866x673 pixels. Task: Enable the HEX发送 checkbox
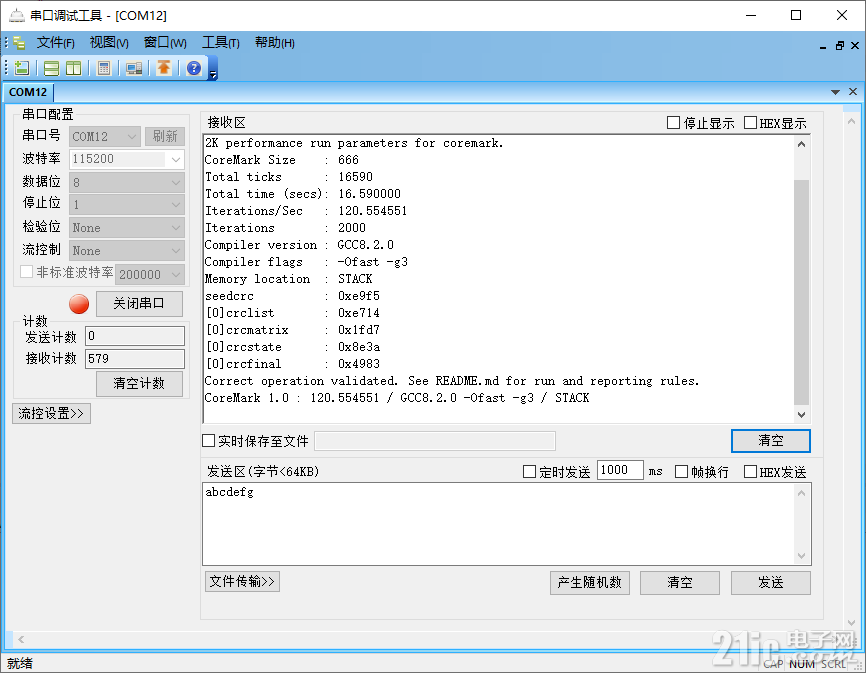pos(750,471)
